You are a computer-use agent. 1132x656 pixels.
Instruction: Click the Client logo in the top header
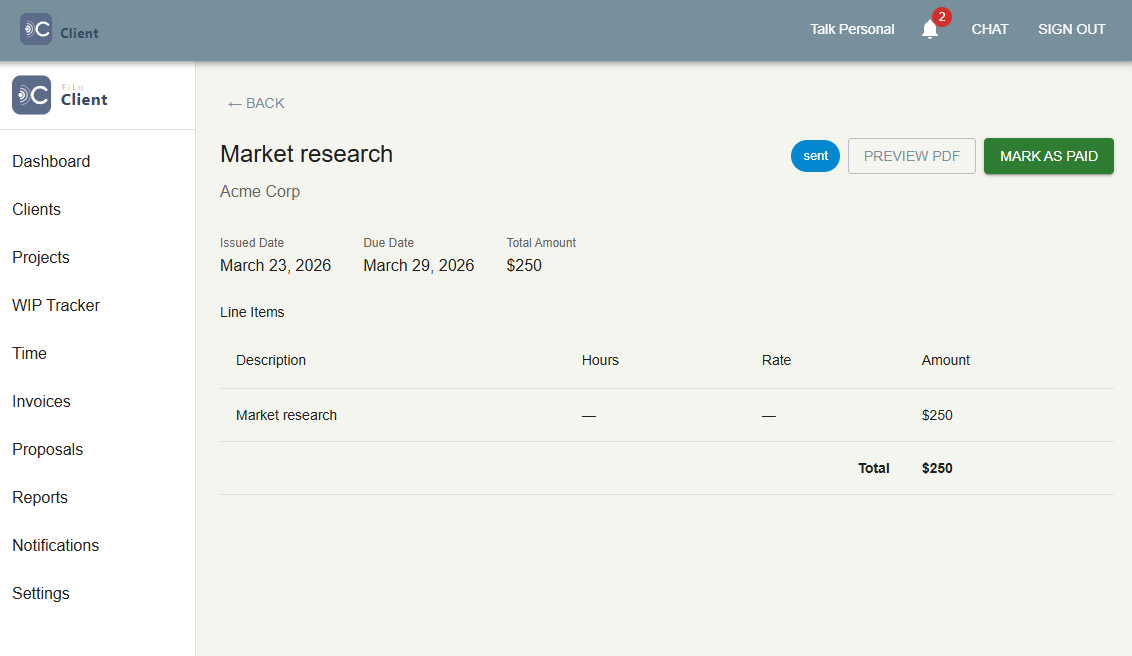coord(58,30)
